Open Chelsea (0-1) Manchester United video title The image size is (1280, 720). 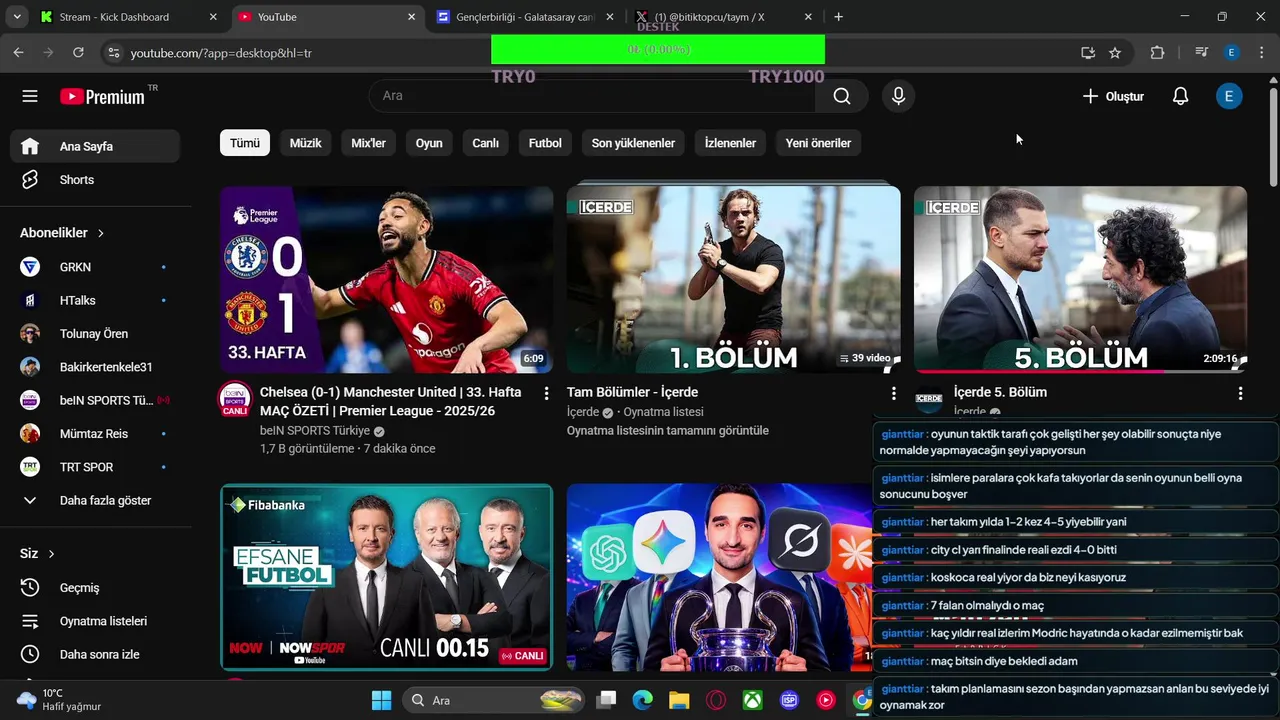tap(391, 402)
